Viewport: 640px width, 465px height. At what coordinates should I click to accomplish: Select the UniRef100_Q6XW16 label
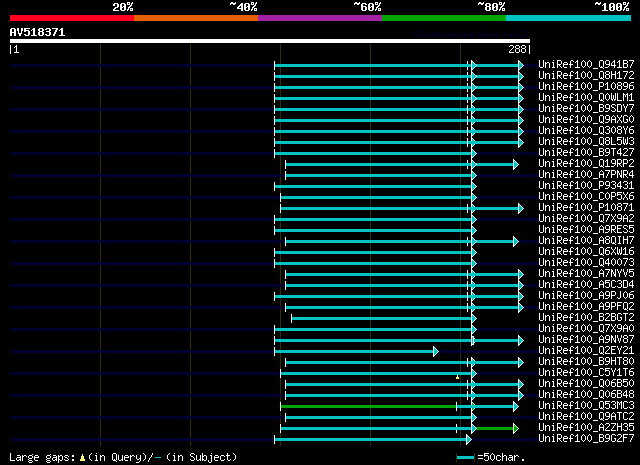pos(586,252)
